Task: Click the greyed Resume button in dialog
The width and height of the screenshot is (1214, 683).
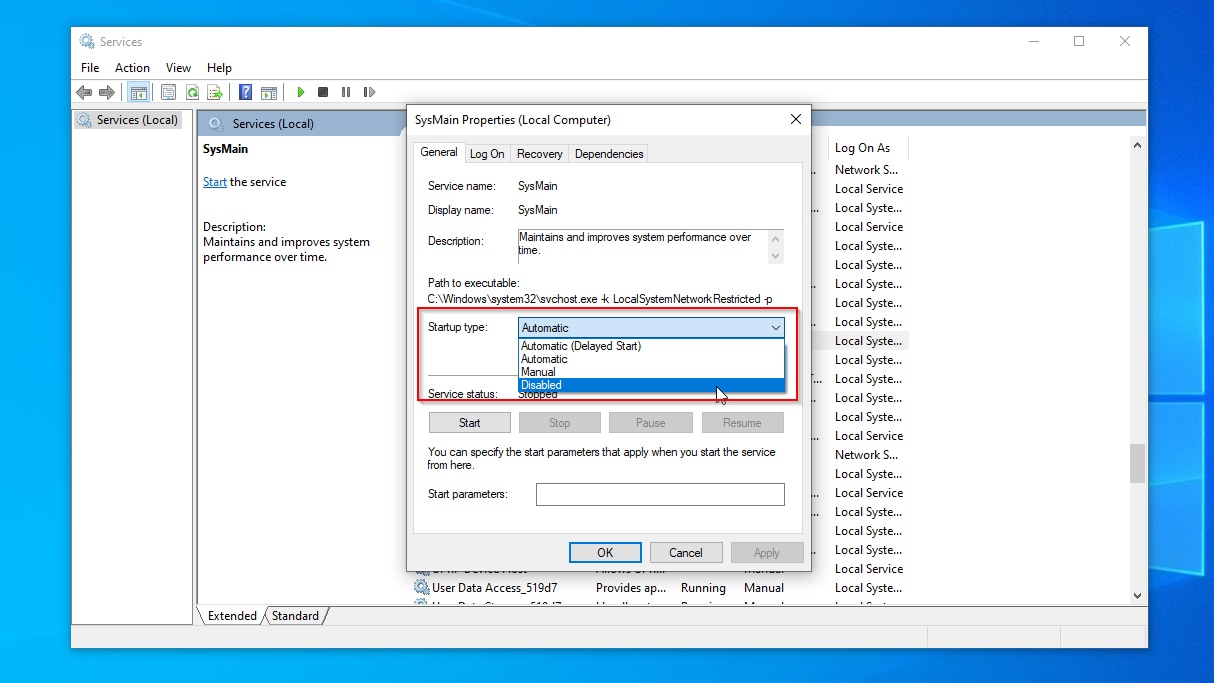Action: 742,423
